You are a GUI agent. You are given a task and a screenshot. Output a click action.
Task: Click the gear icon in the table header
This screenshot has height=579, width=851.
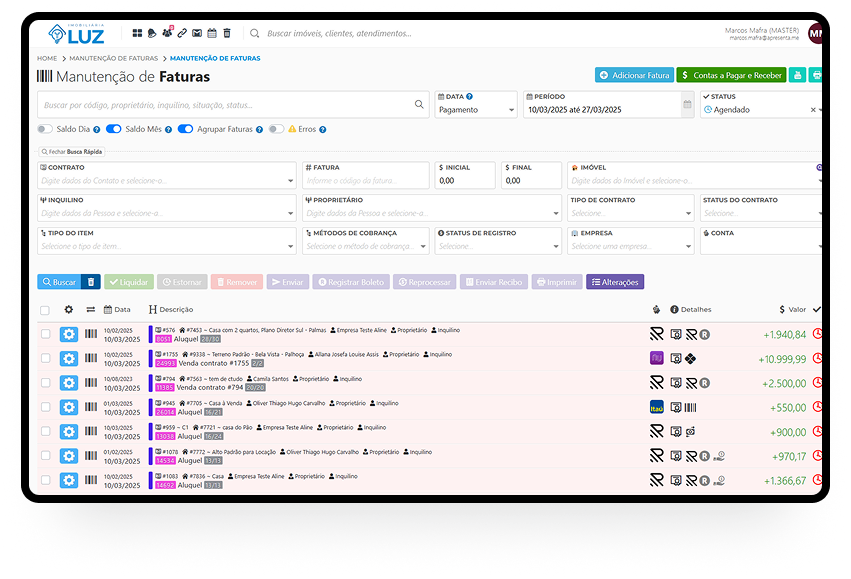(x=68, y=309)
